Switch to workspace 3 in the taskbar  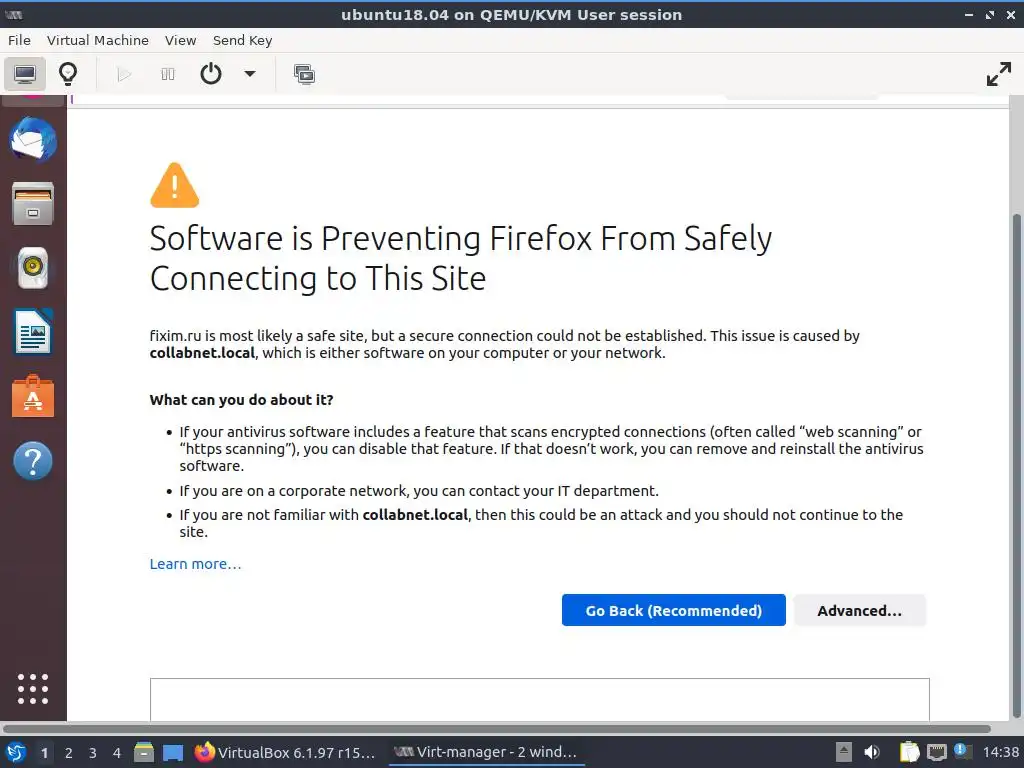click(93, 752)
